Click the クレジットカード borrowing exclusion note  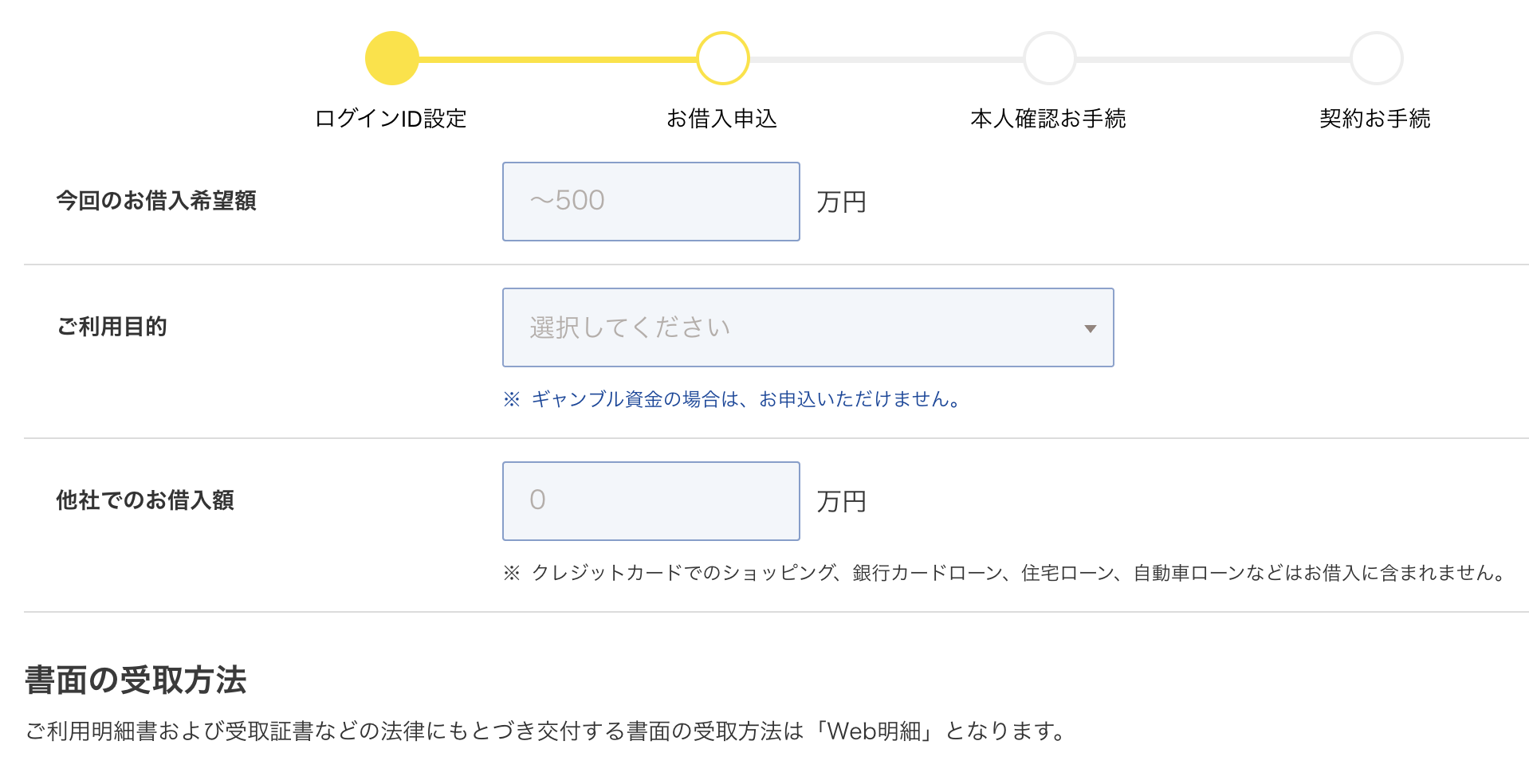(1004, 573)
